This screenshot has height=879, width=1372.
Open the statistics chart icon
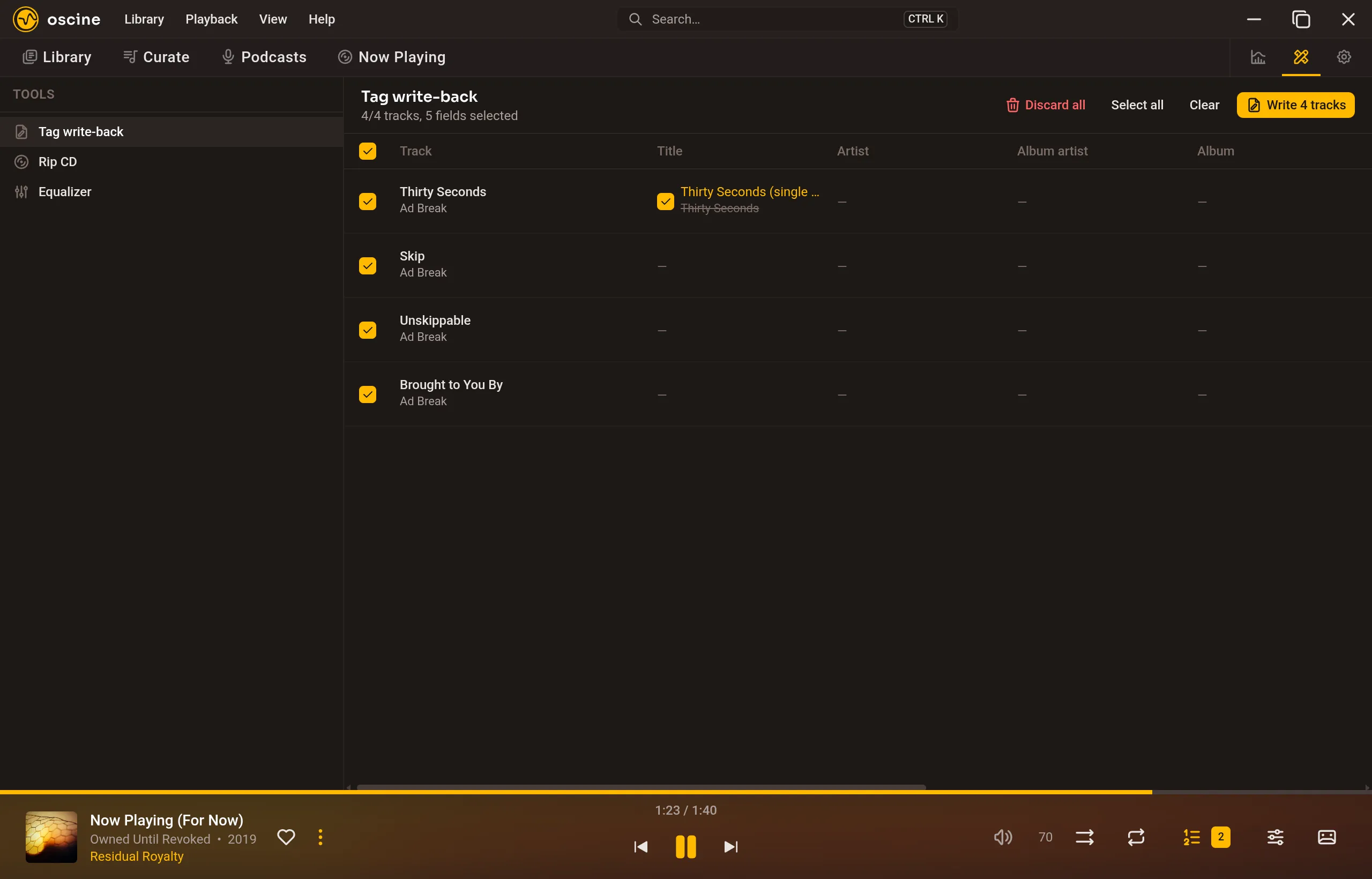pyautogui.click(x=1258, y=57)
